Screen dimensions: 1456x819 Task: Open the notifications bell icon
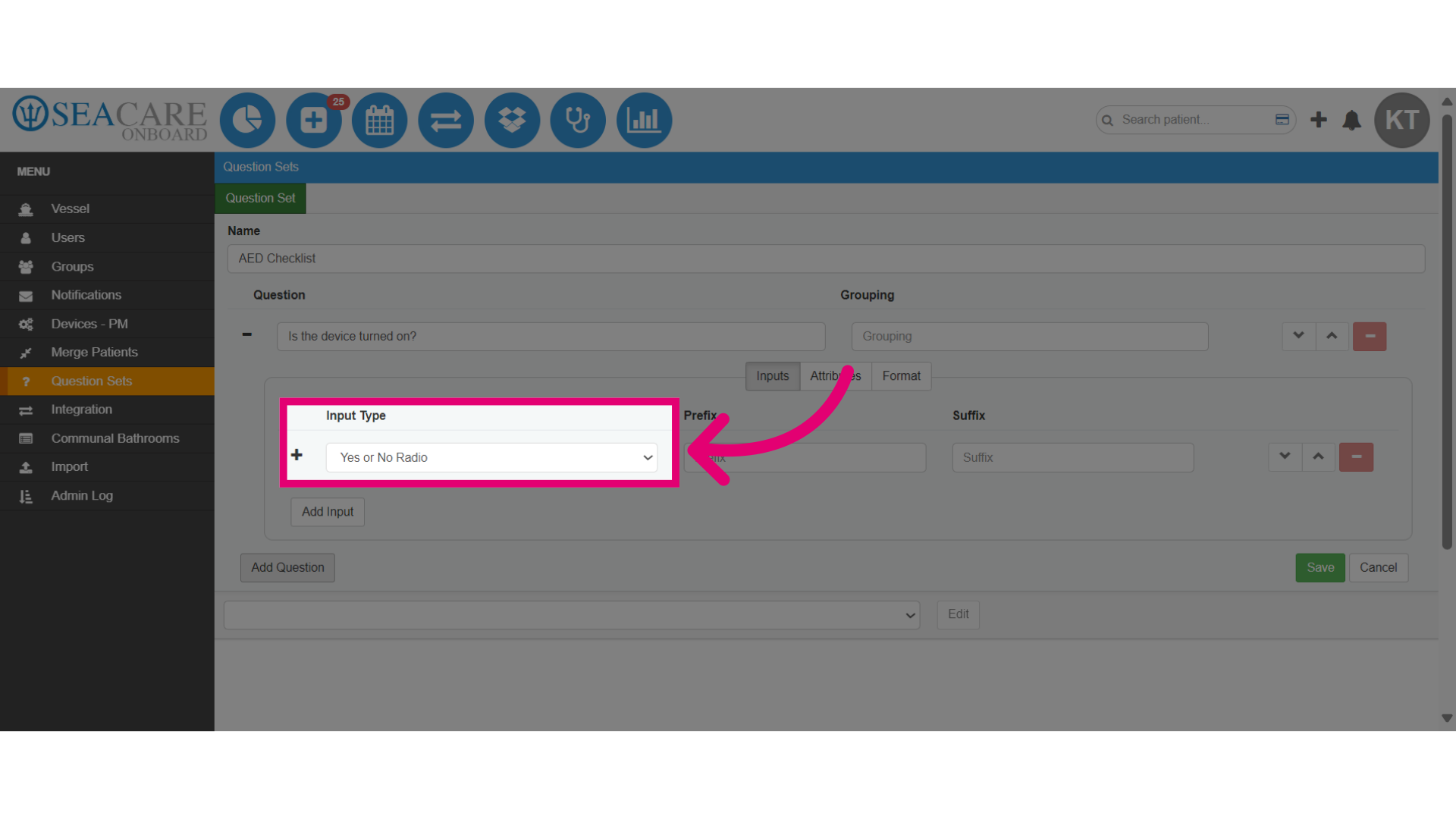(x=1351, y=120)
